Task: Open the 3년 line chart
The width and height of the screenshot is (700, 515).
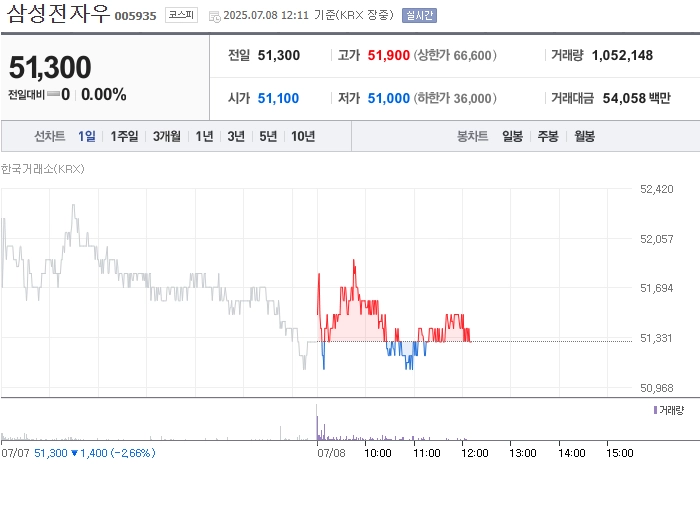Action: (x=236, y=136)
